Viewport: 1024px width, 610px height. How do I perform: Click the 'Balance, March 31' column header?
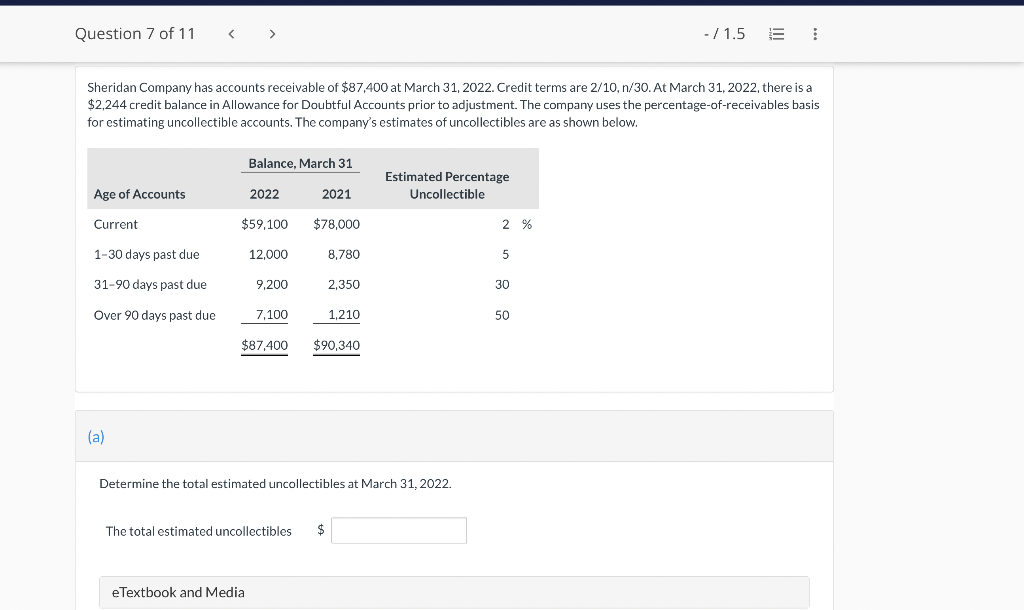(x=300, y=163)
